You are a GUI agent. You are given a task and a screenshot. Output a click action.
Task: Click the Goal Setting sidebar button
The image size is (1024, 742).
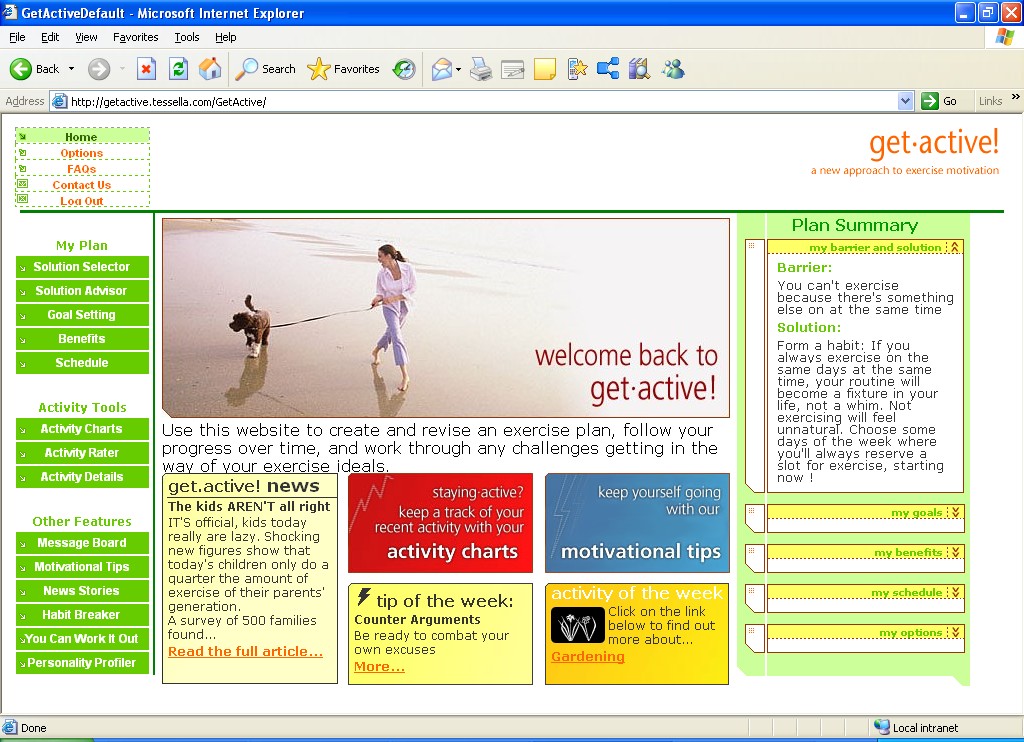pos(82,315)
